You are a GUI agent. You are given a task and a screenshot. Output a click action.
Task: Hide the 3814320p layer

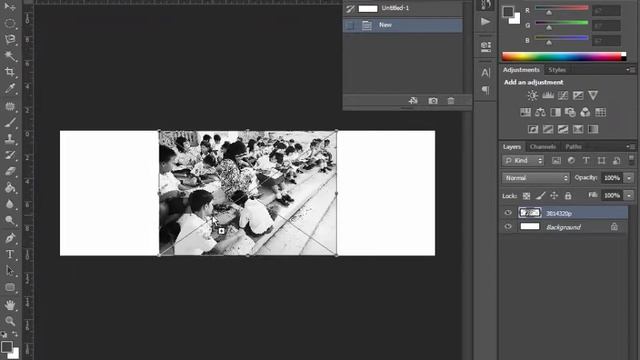pos(508,213)
